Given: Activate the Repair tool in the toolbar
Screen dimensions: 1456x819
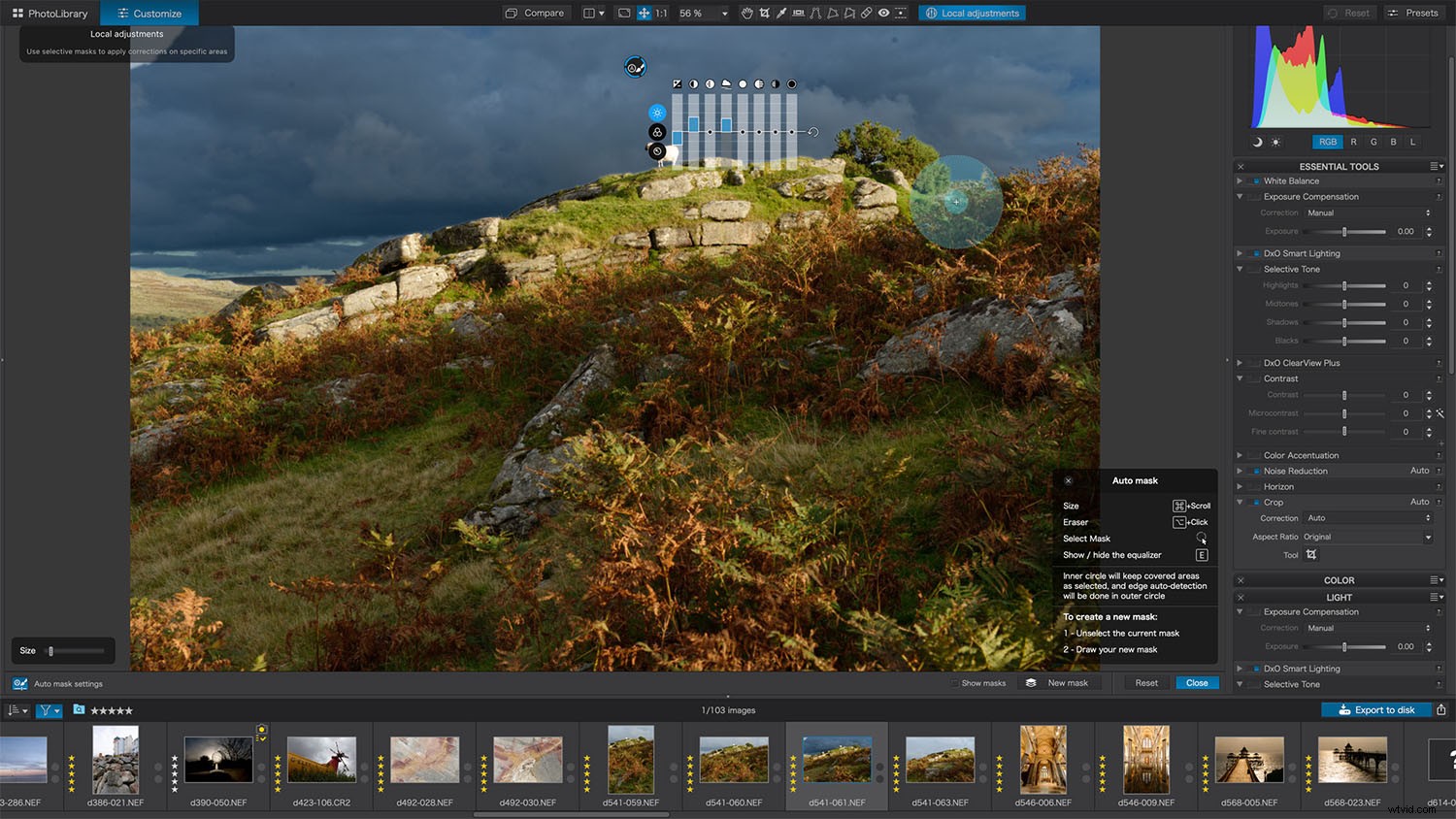Looking at the screenshot, I should tap(866, 13).
